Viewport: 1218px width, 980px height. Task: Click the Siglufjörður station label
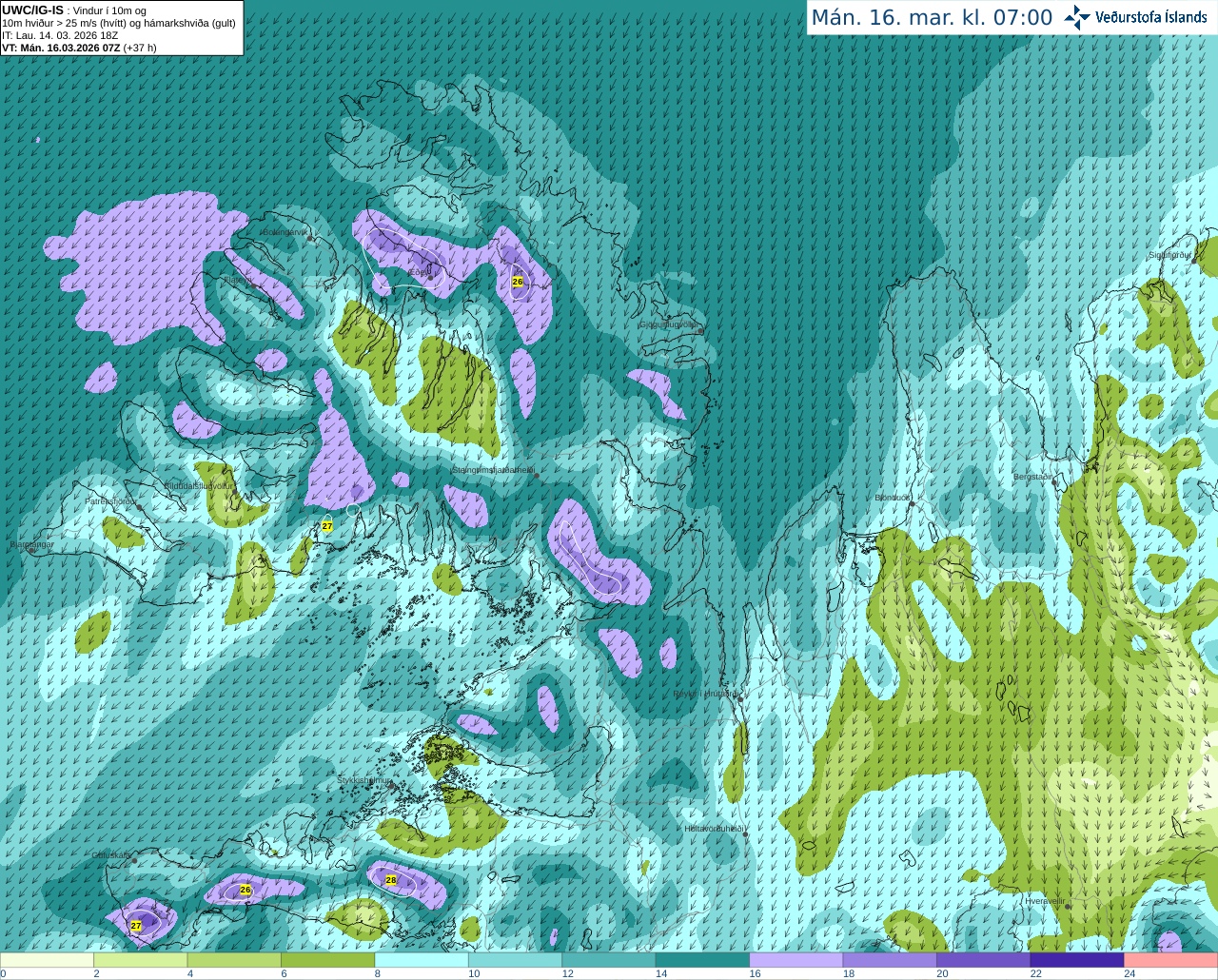pyautogui.click(x=1169, y=255)
